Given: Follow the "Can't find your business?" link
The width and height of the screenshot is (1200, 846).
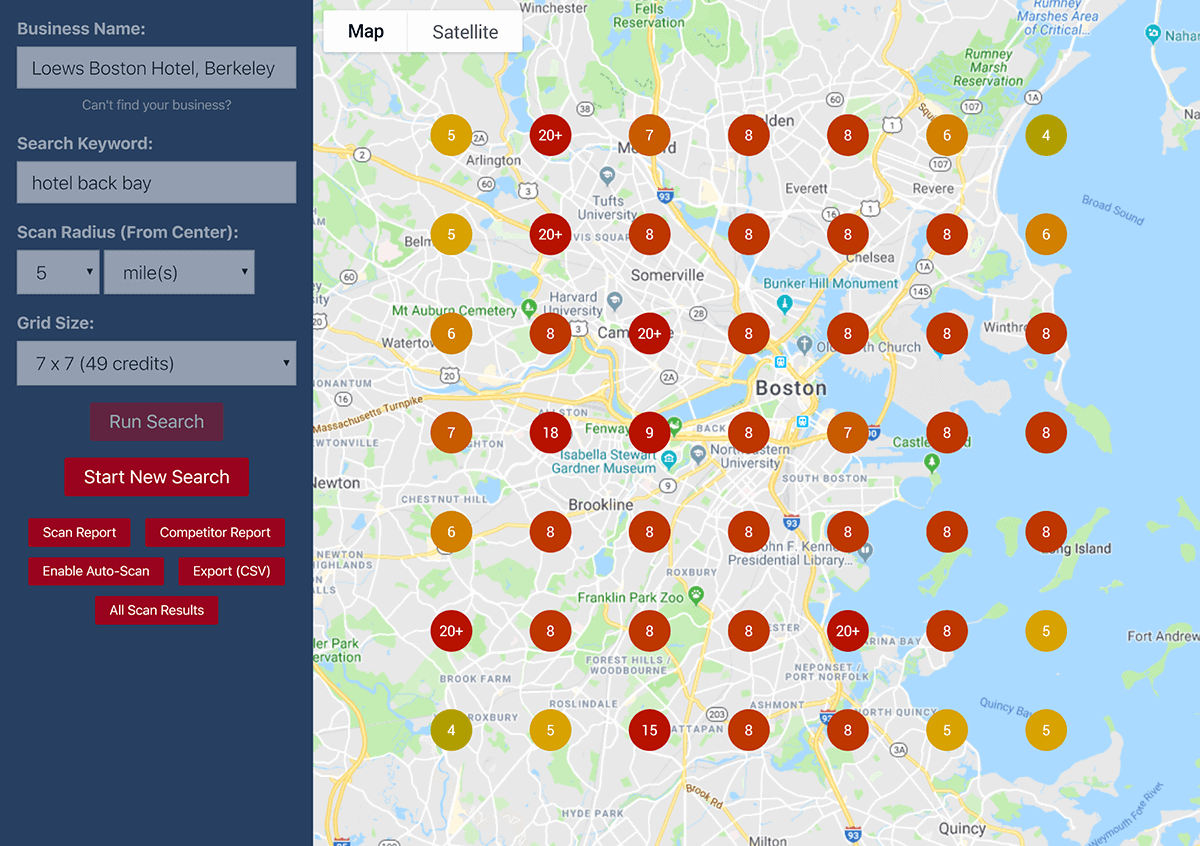Looking at the screenshot, I should 156,105.
